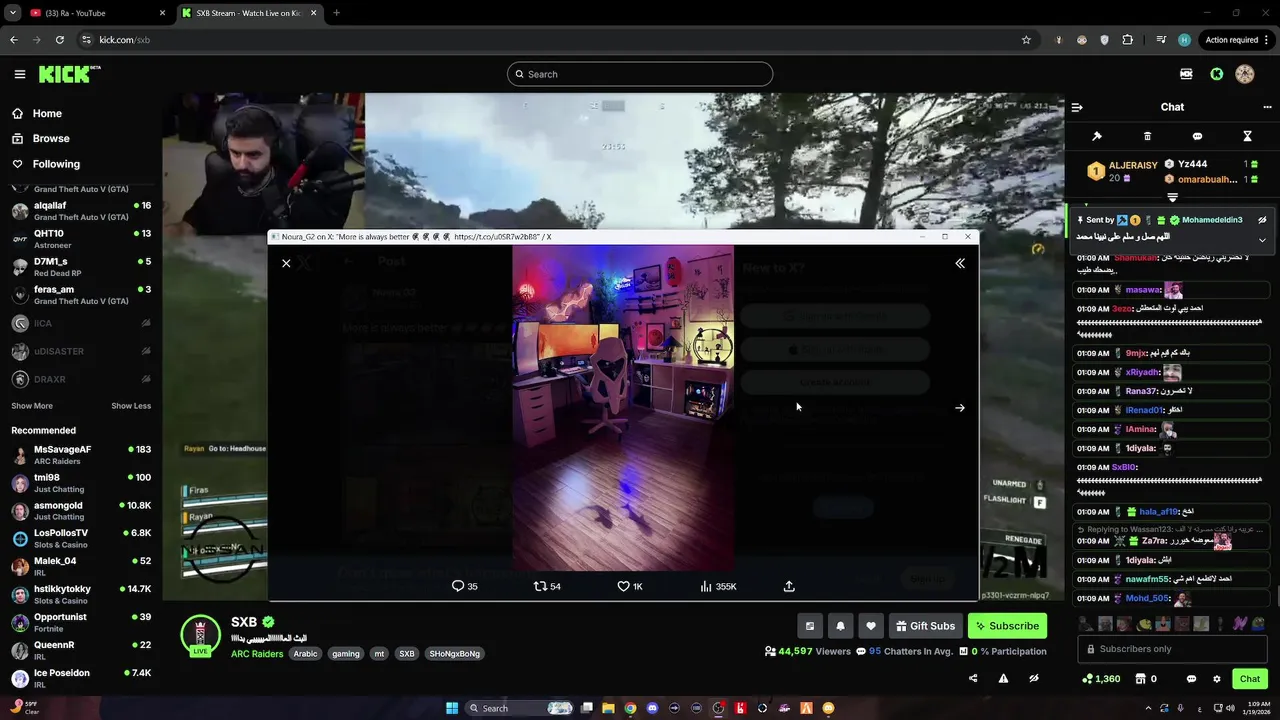Open Following in Kick sidebar
Viewport: 1280px width, 720px height.
(56, 164)
